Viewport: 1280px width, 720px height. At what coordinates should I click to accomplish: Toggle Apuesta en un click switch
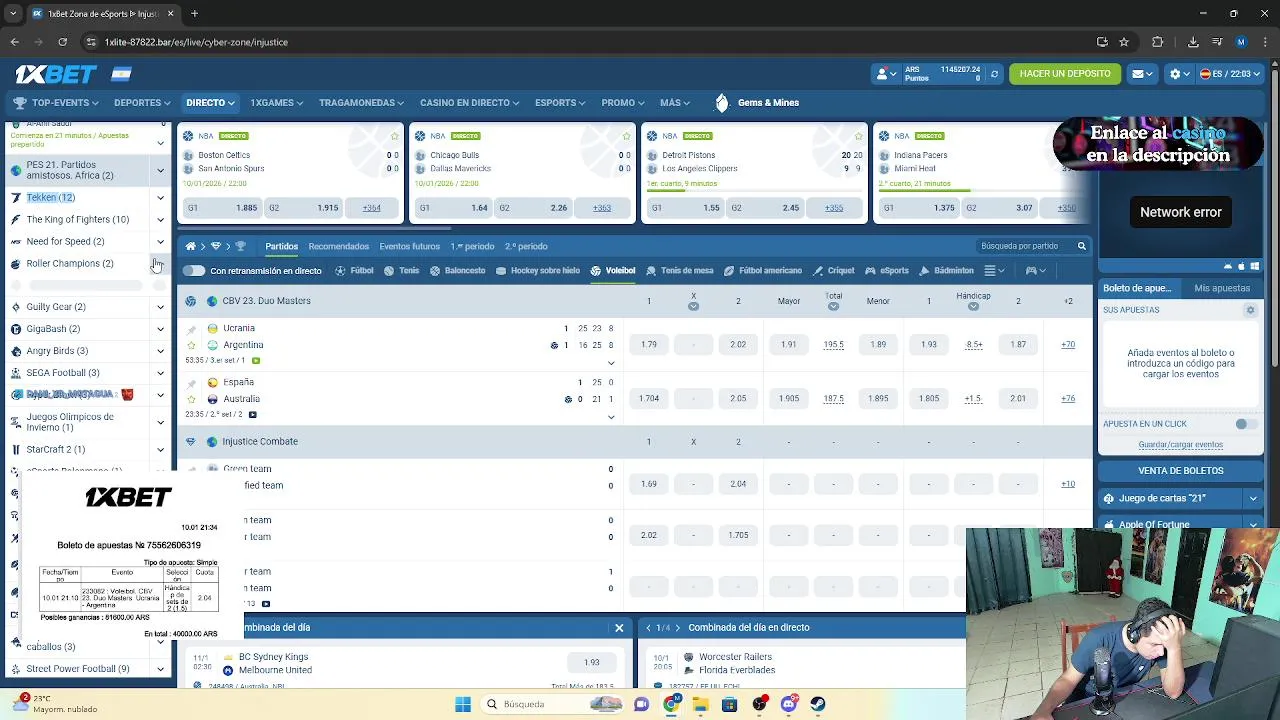(x=1245, y=424)
